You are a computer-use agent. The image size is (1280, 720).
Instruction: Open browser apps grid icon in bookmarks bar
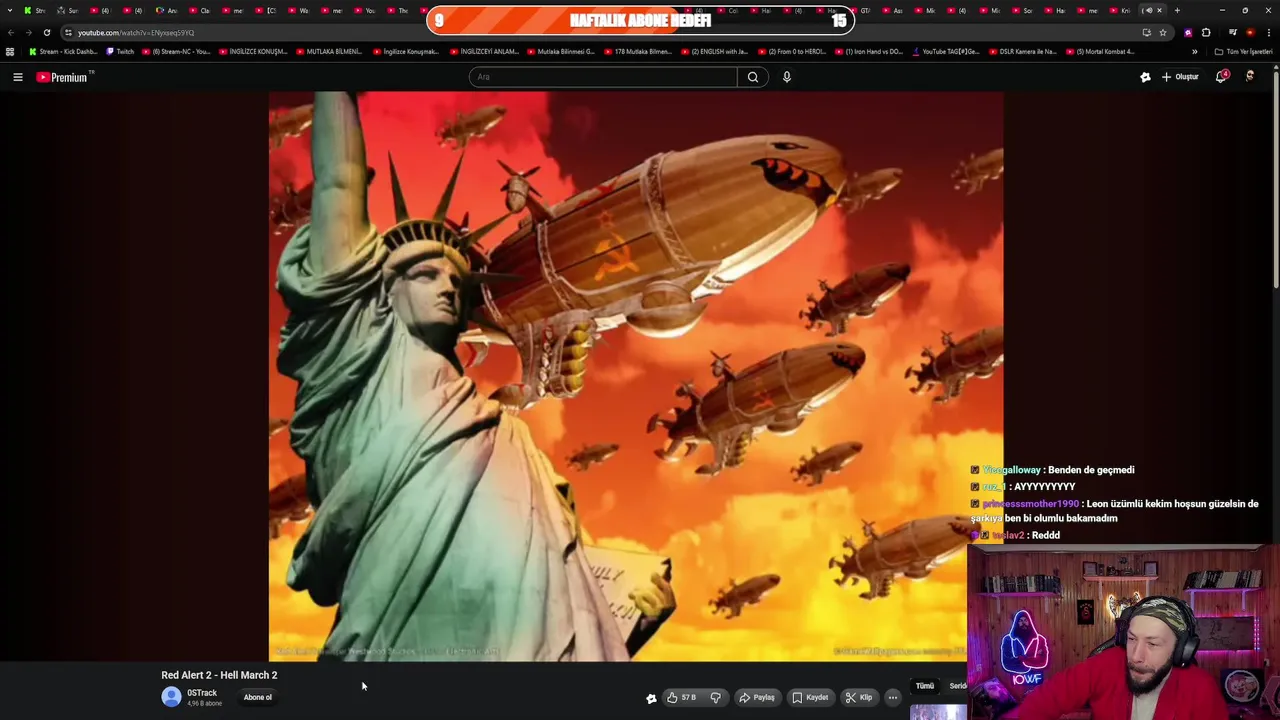(10, 51)
